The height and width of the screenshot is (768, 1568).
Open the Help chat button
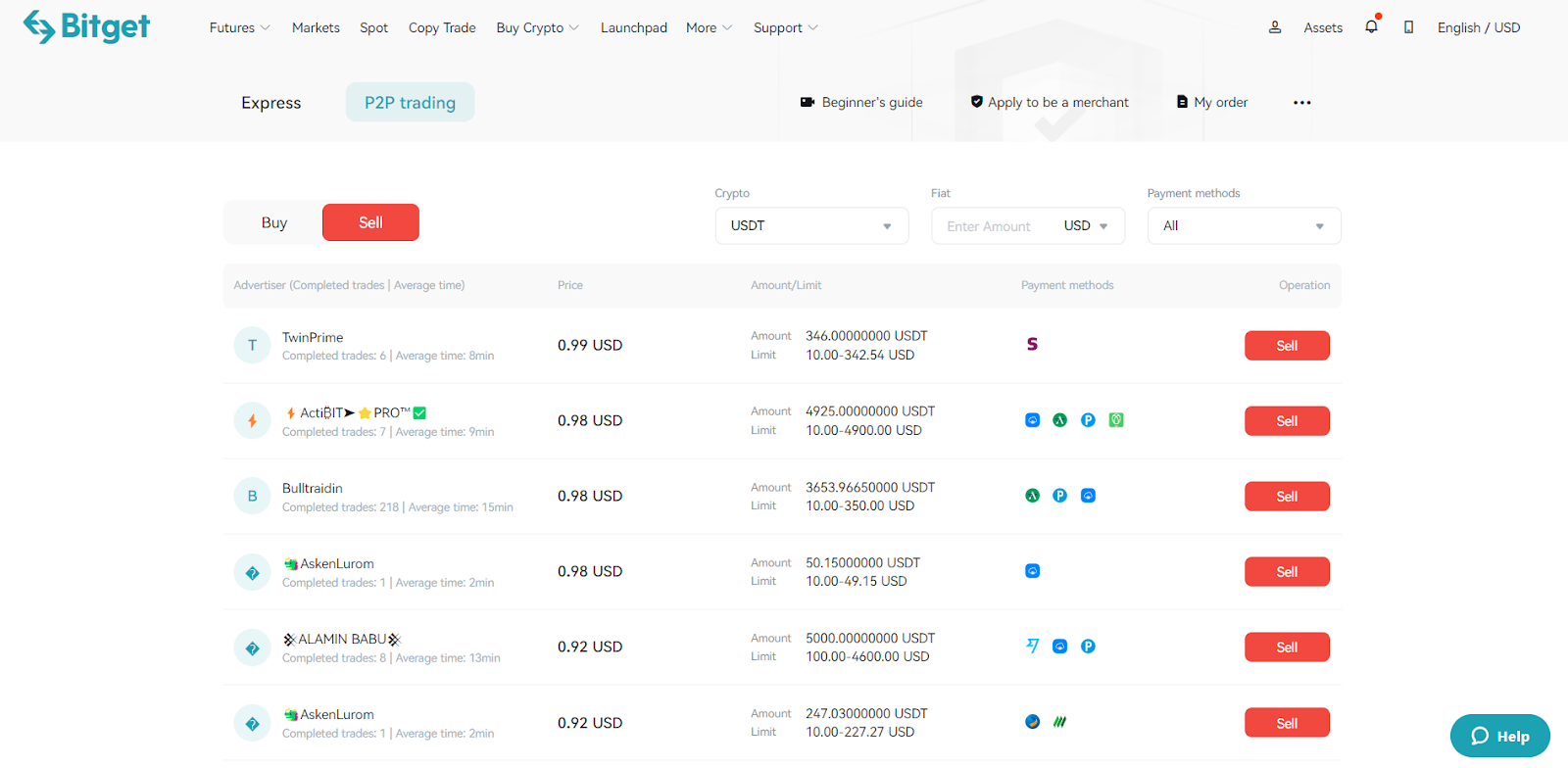click(x=1499, y=736)
